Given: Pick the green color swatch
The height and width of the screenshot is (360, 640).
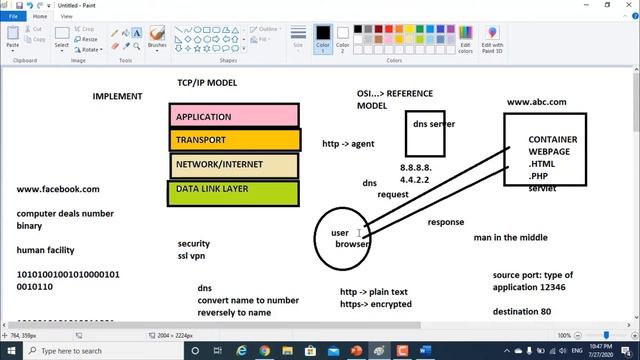Looking at the screenshot, I should [x=420, y=29].
